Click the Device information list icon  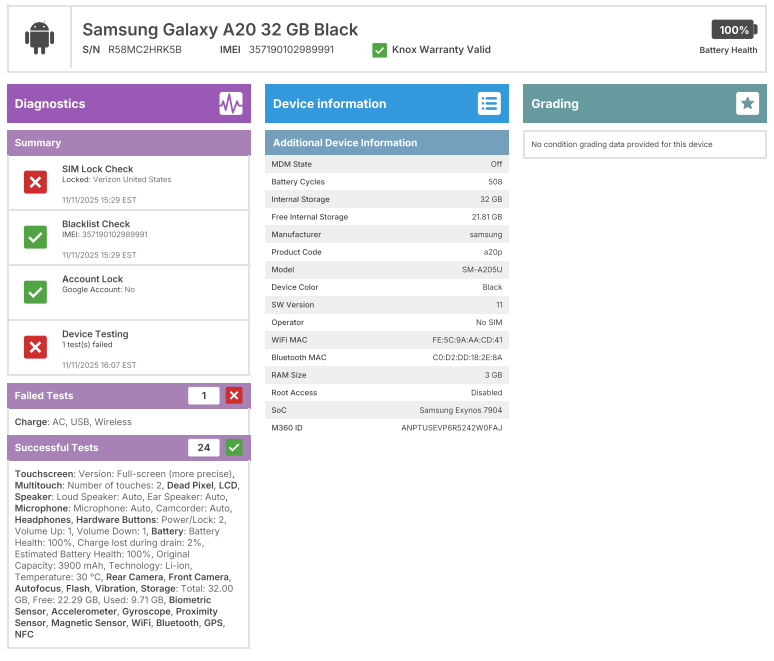pyautogui.click(x=489, y=104)
